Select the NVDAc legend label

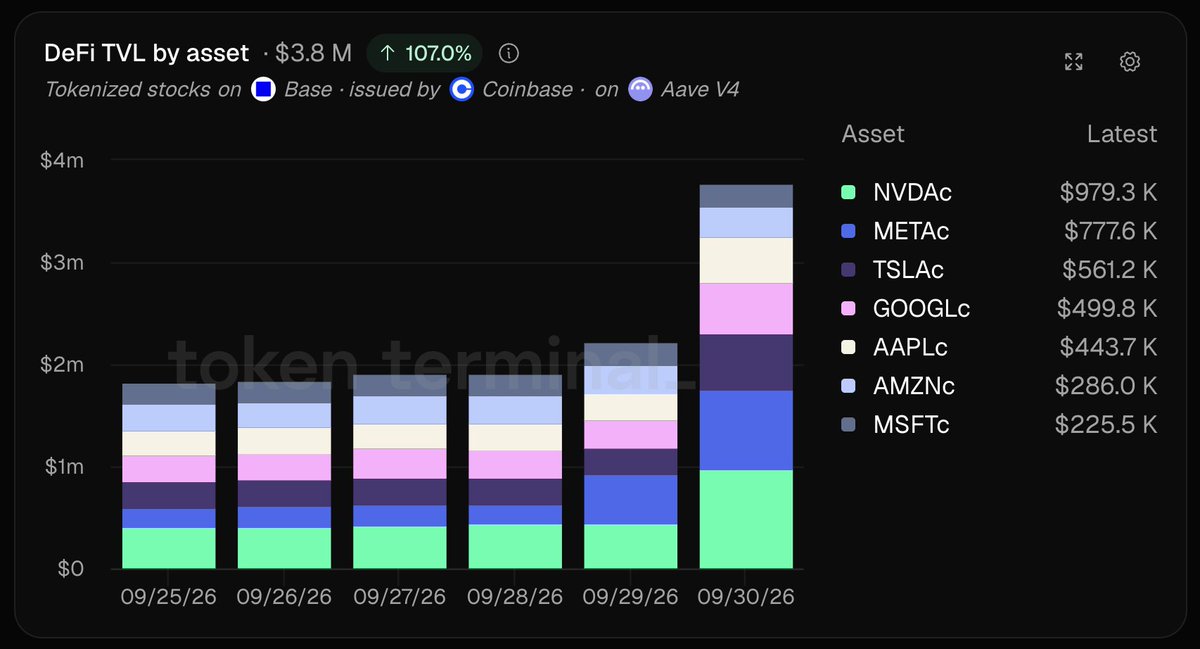pos(912,192)
